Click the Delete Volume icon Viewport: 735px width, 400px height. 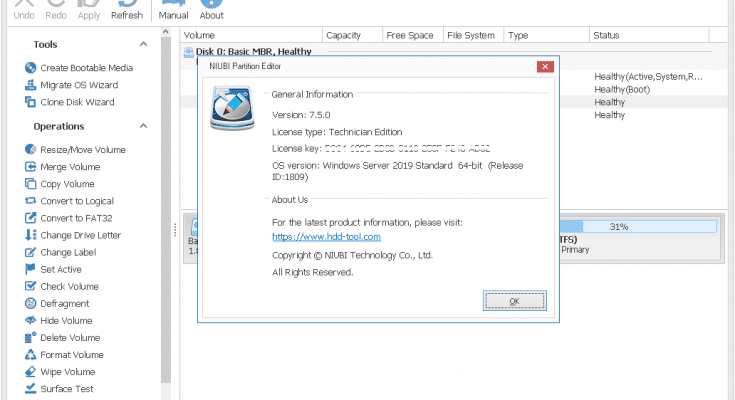(30, 337)
